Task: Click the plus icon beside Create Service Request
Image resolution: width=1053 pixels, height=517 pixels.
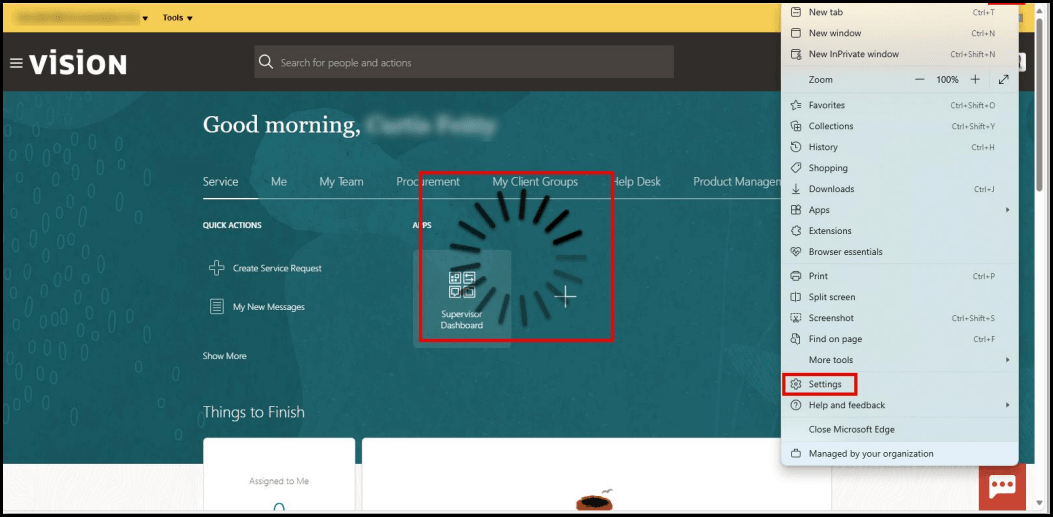Action: click(x=216, y=268)
